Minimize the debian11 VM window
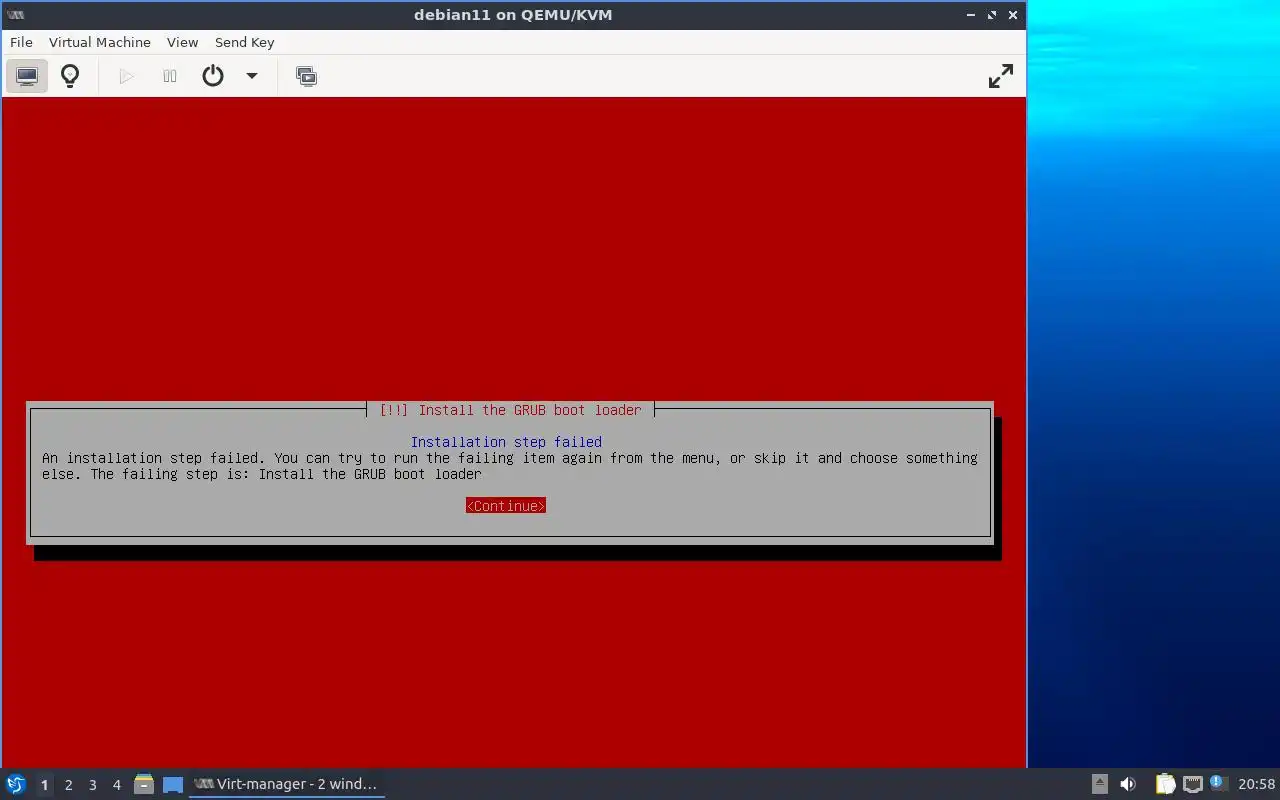 [971, 15]
